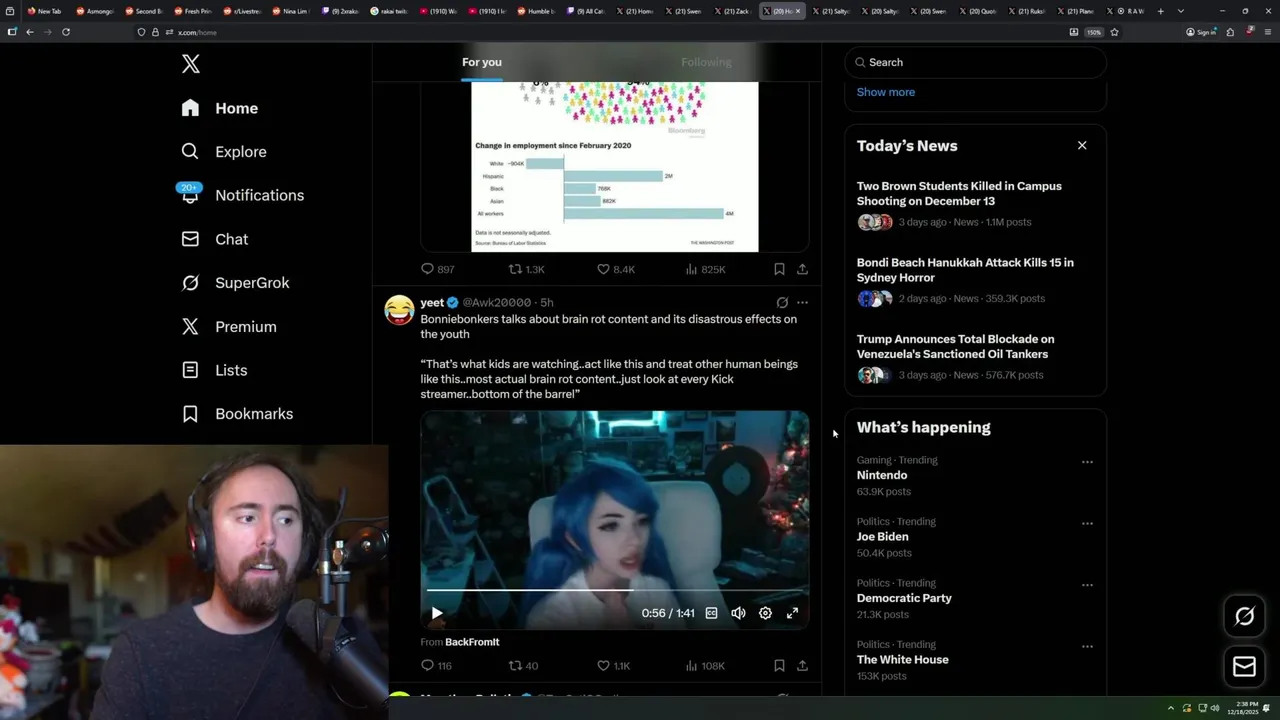Open more options for Joe Biden trend
Screen dimensions: 1280x720
(1087, 523)
